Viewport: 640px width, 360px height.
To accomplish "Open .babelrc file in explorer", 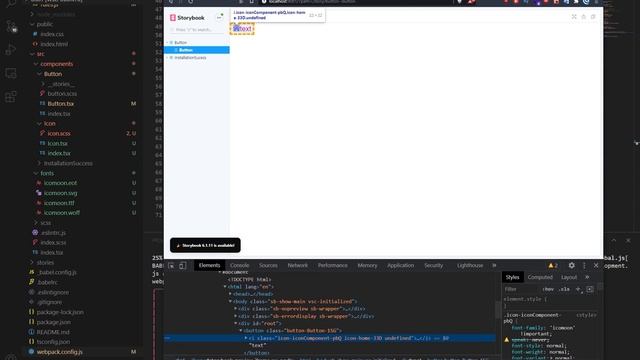I will point(47,282).
